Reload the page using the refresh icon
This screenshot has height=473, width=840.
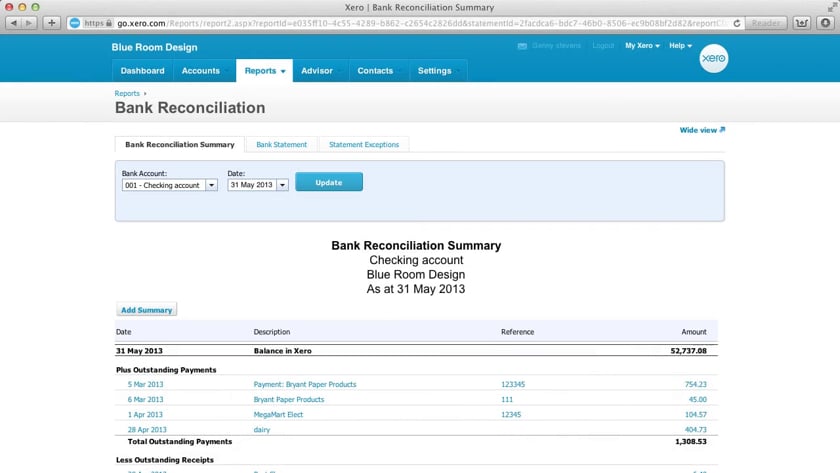737,23
